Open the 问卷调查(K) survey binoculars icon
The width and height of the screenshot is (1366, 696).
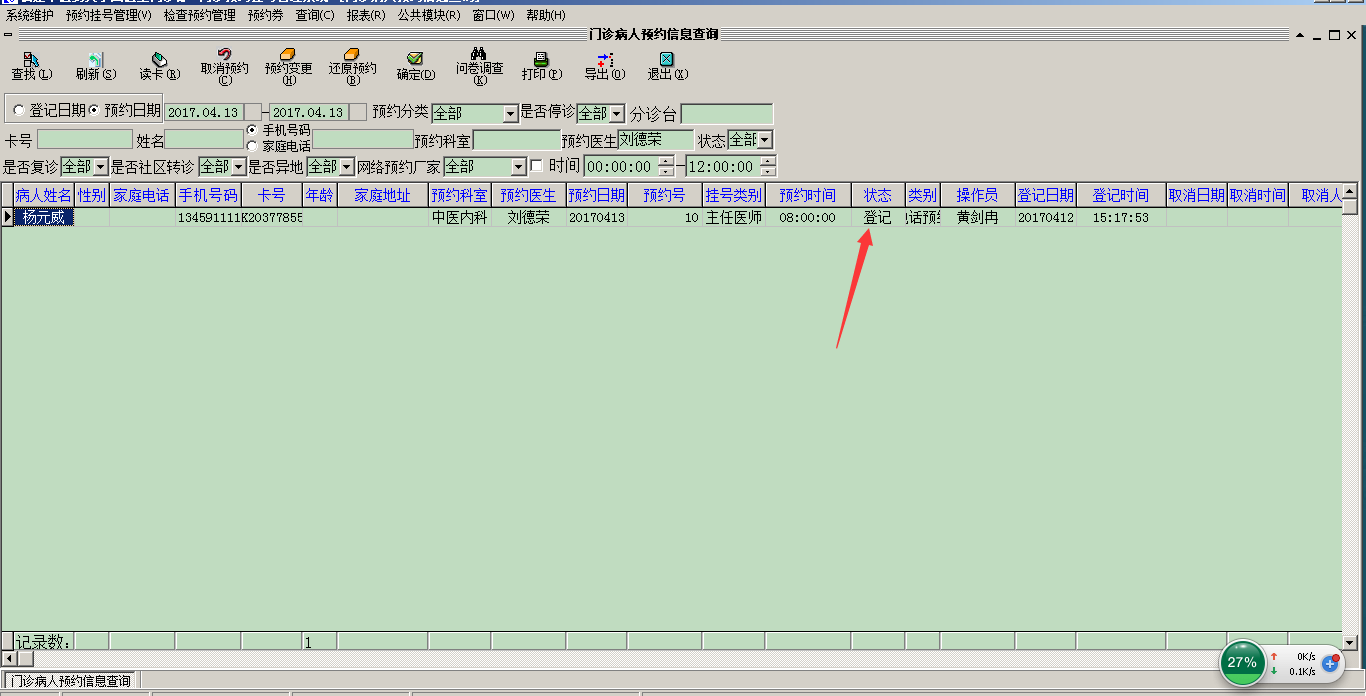pyautogui.click(x=479, y=55)
